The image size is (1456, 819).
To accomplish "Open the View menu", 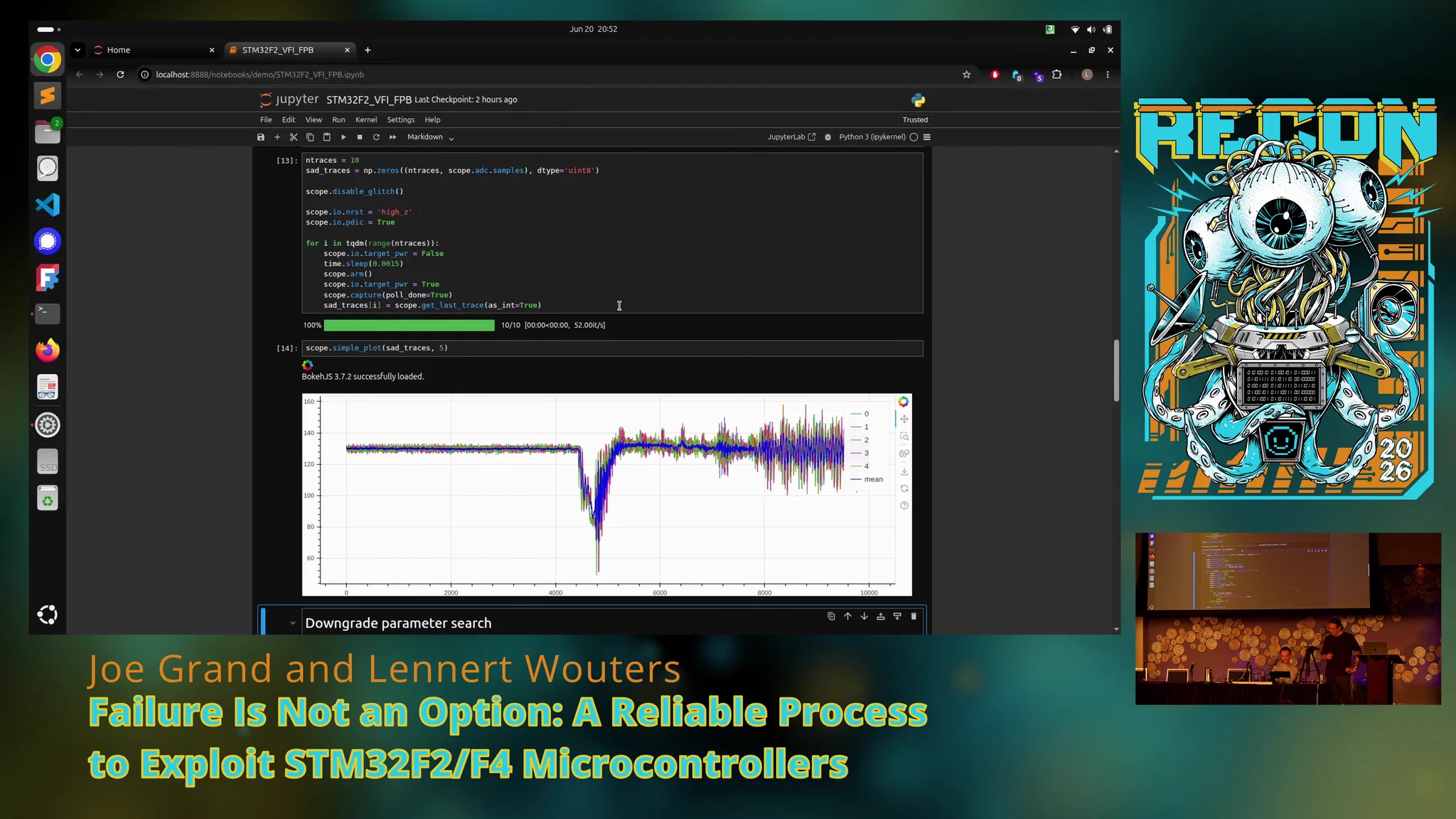I will pyautogui.click(x=314, y=120).
